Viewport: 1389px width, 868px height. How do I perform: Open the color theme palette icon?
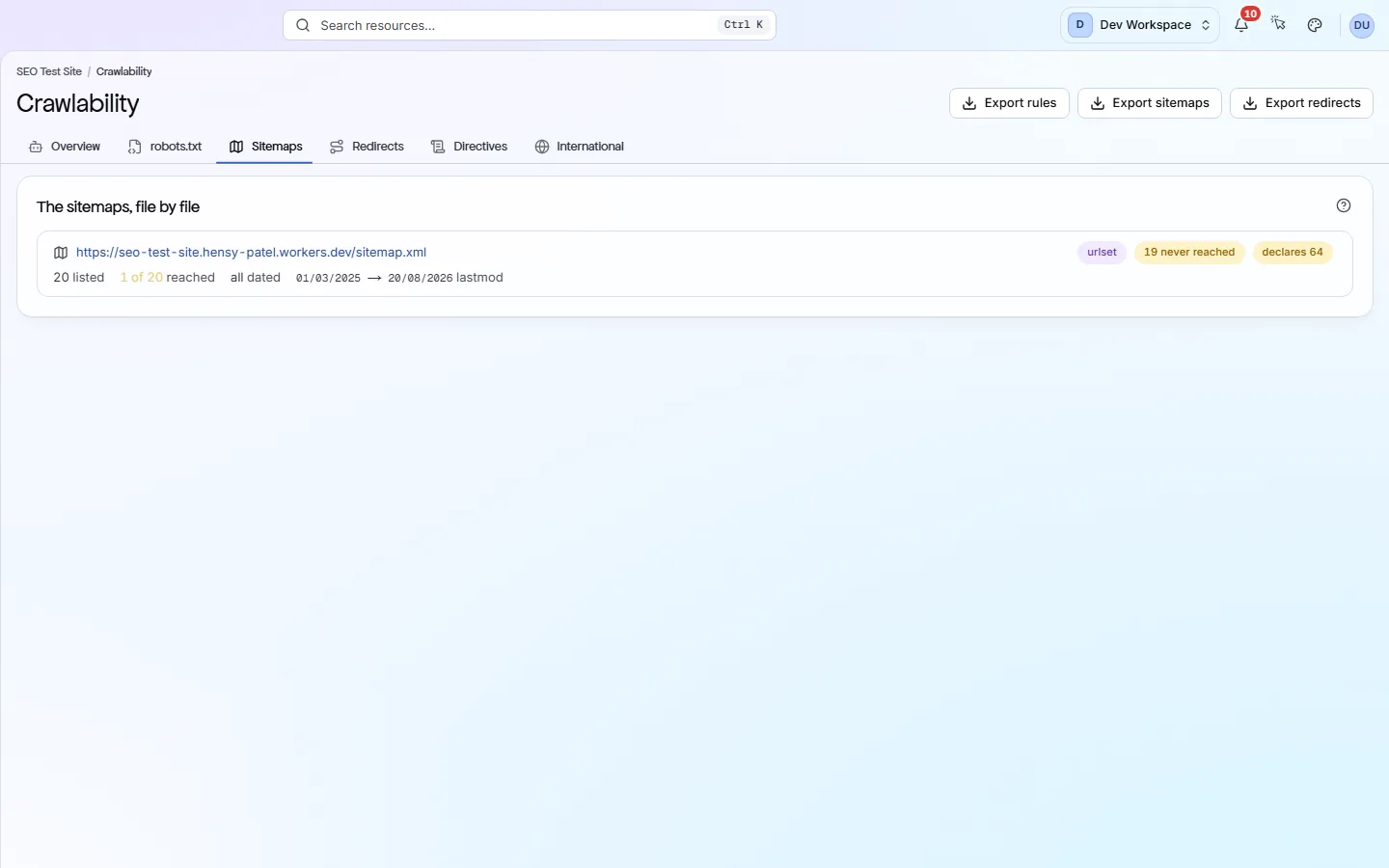point(1315,25)
